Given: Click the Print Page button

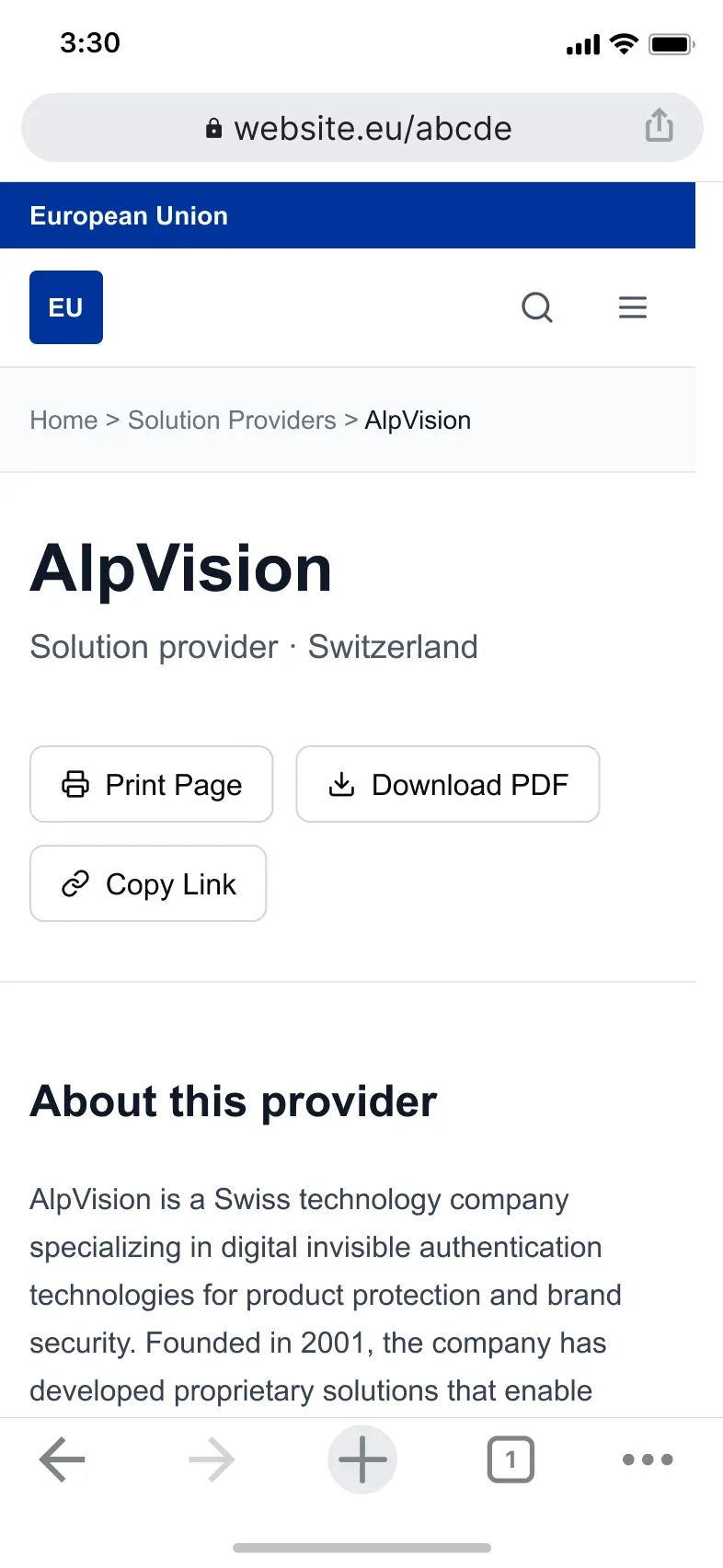Looking at the screenshot, I should [x=151, y=784].
